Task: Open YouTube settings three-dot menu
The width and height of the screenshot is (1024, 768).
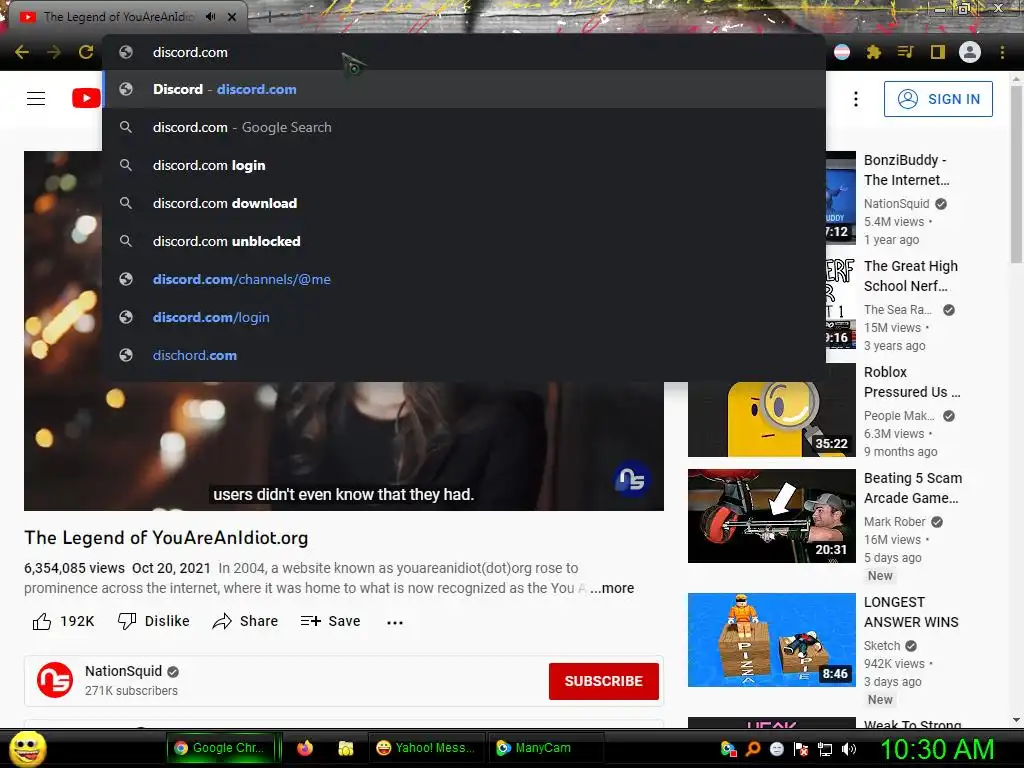Action: (856, 99)
